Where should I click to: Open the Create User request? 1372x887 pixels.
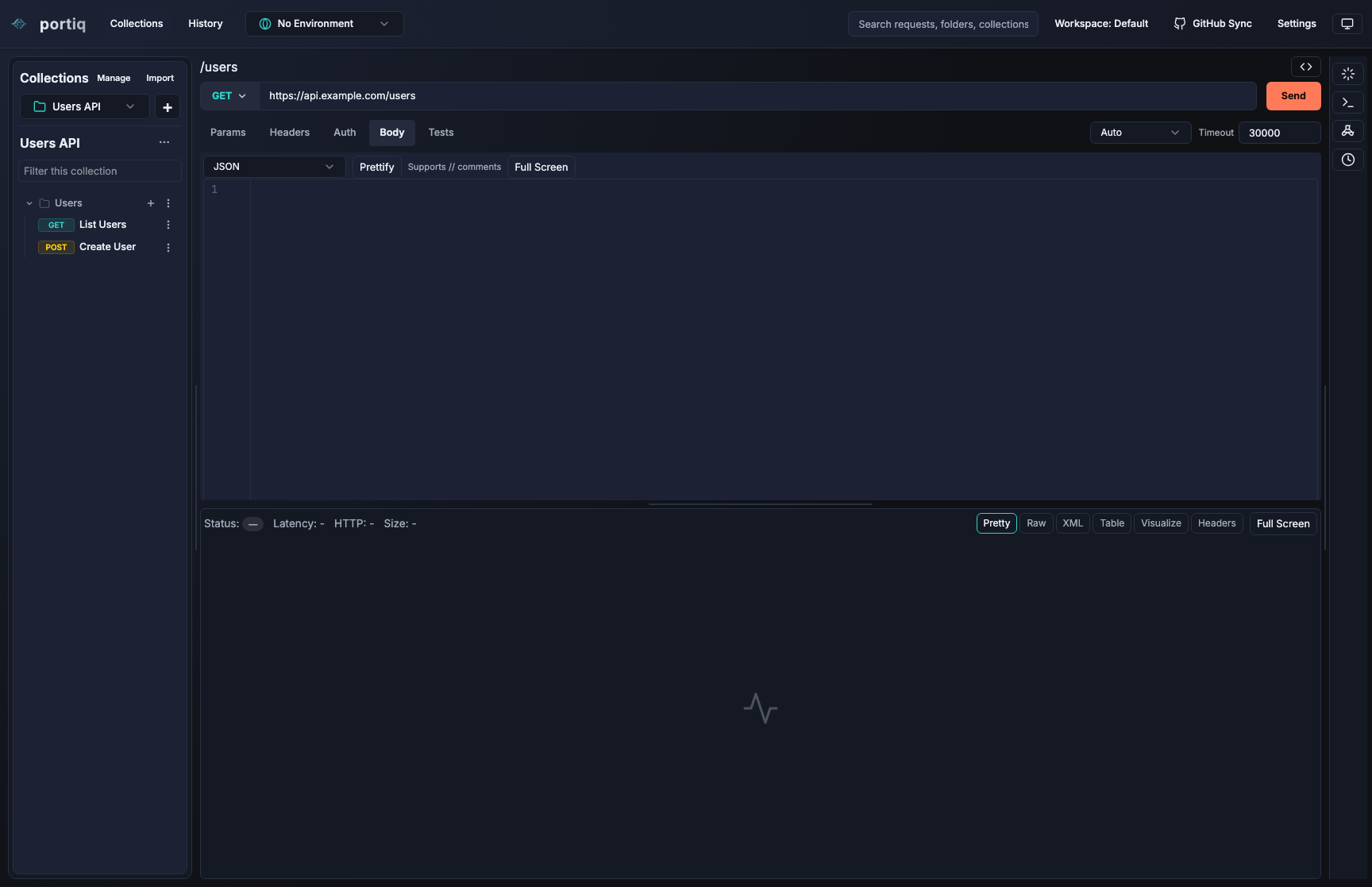pos(107,247)
